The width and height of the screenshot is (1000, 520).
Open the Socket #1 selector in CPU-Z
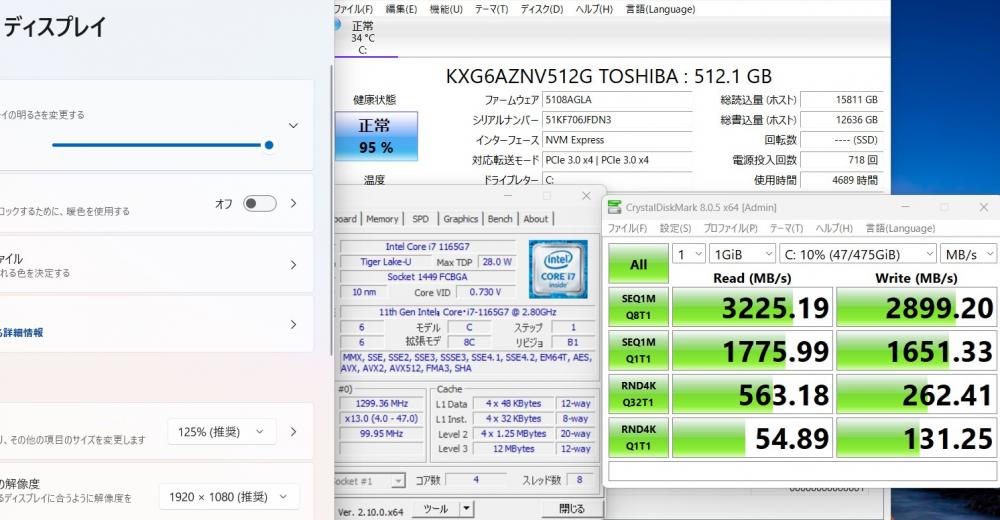(x=370, y=480)
